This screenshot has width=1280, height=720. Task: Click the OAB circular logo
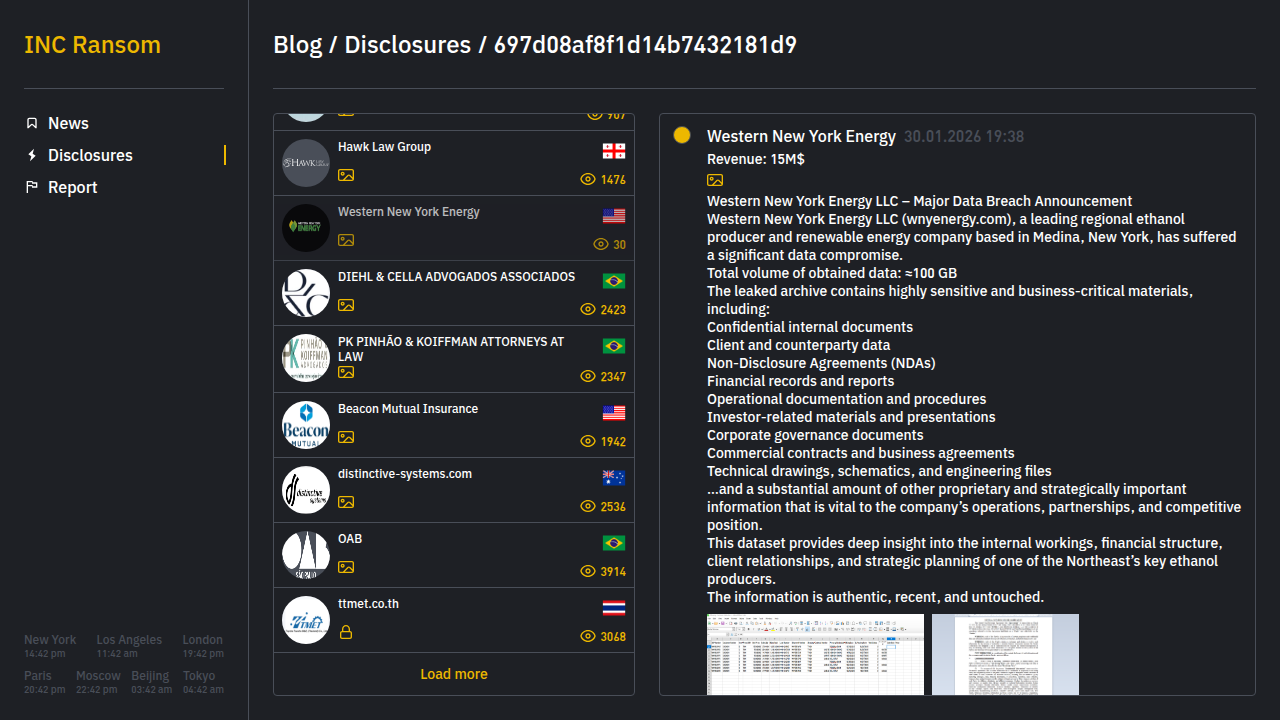coord(306,555)
